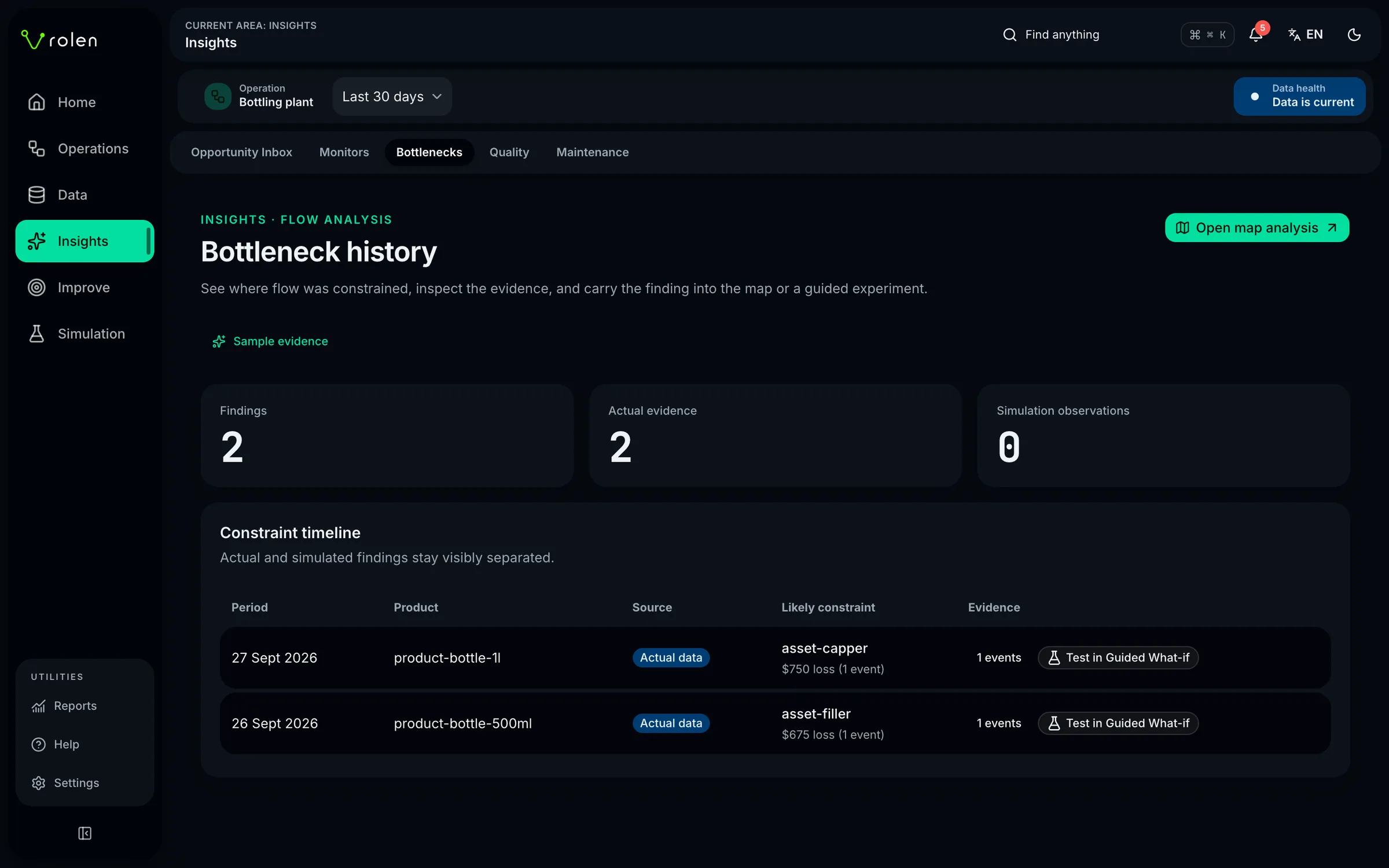Open the Data section
1389x868 pixels.
click(x=84, y=195)
